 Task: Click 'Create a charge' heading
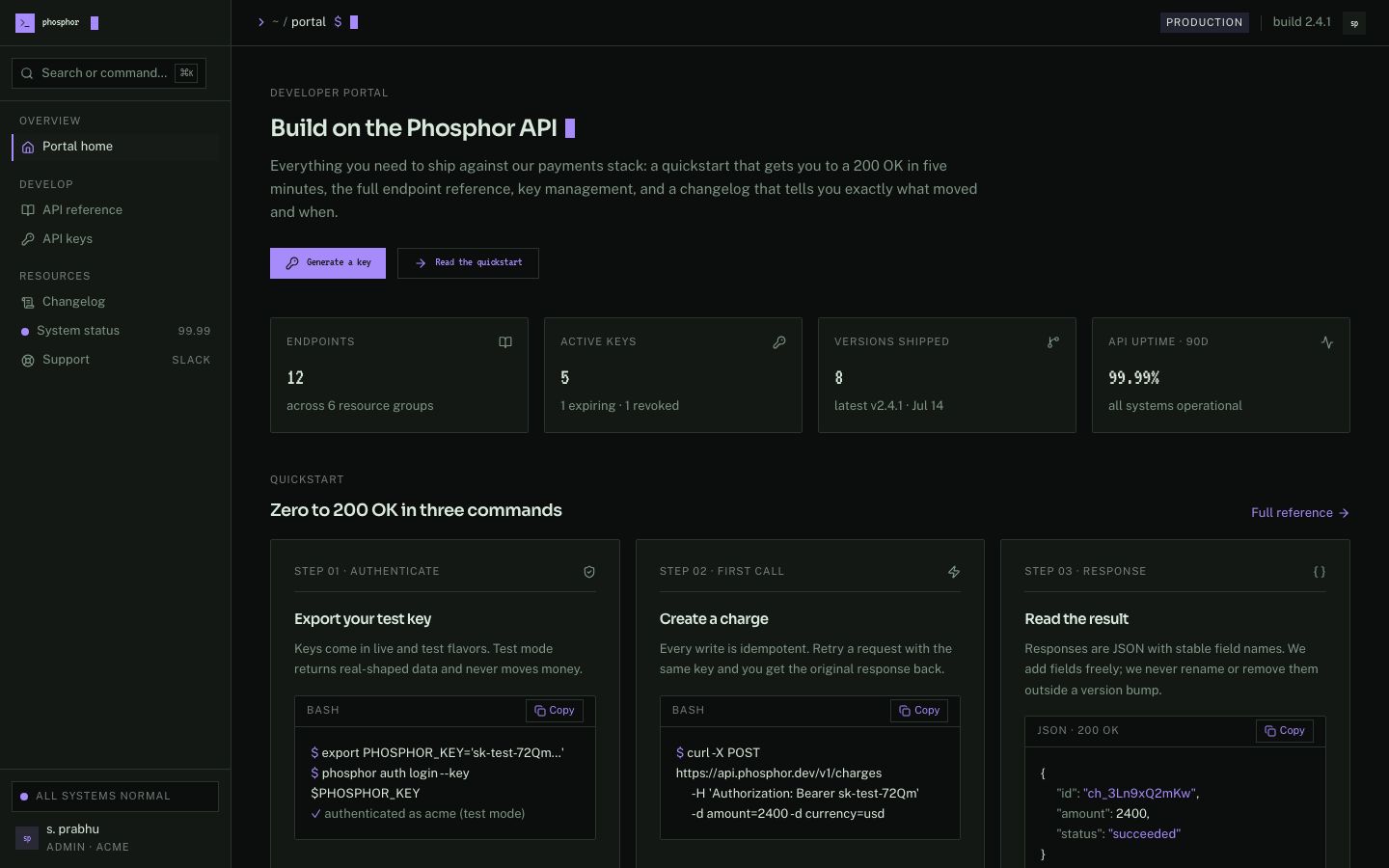coord(714,619)
